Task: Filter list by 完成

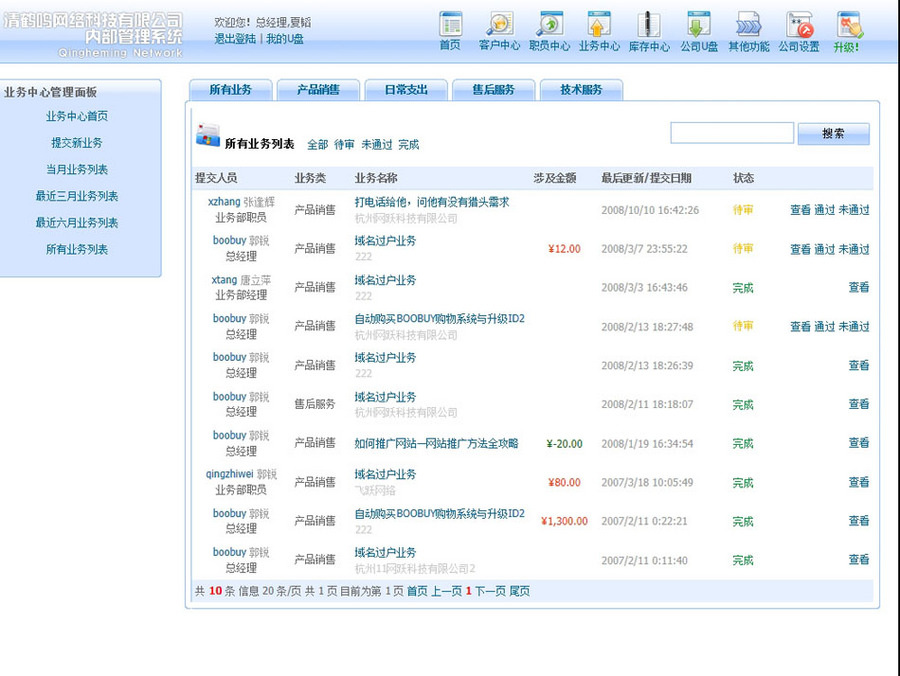Action: [x=409, y=145]
